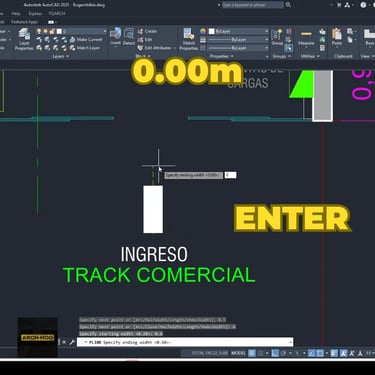Click the Ungroup icon in Groups panel

click(x=289, y=31)
